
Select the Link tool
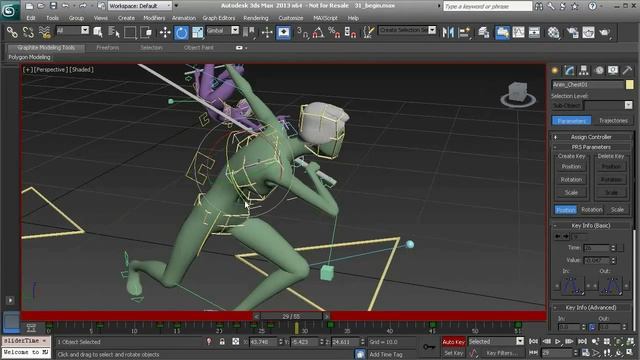(x=12, y=32)
